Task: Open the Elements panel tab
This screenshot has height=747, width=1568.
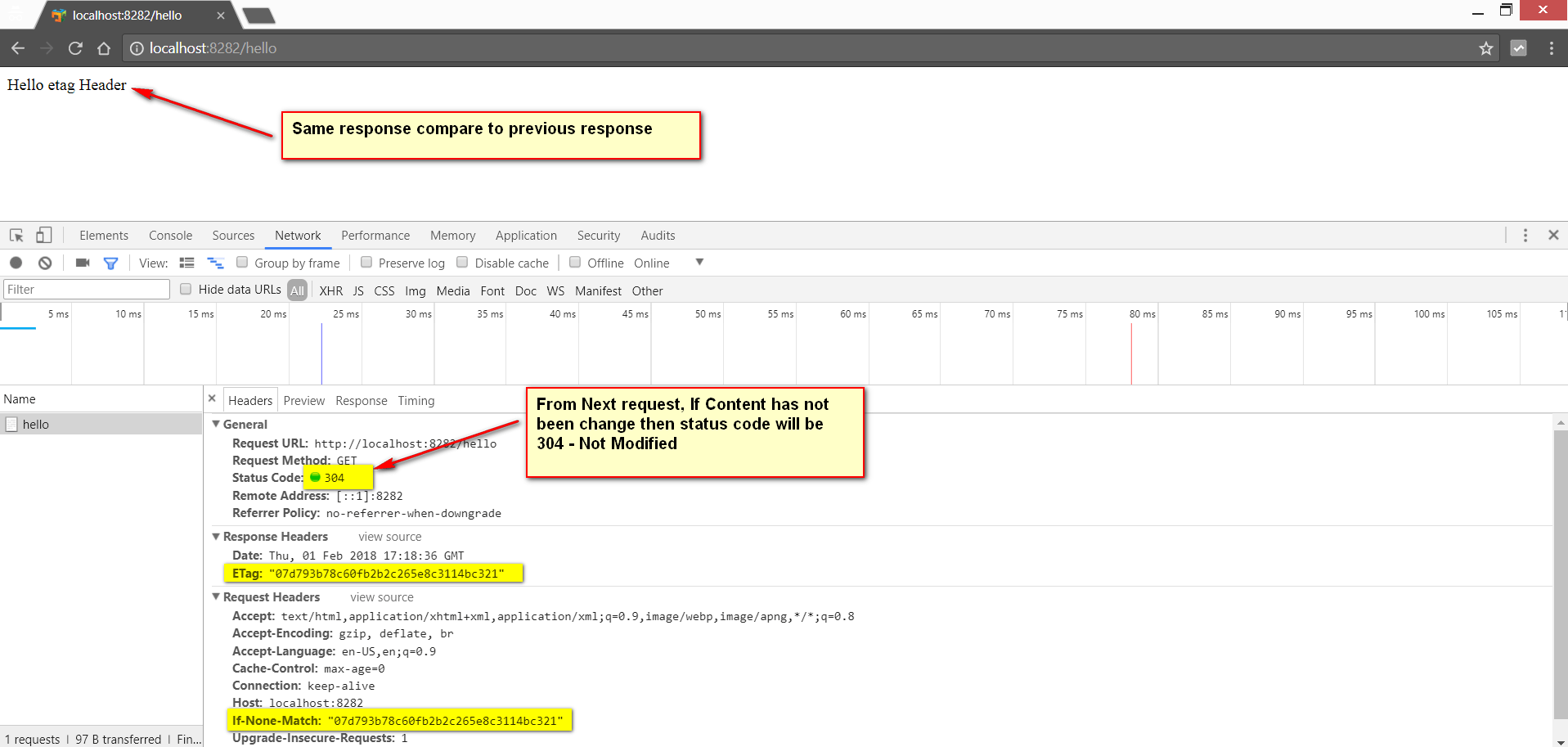Action: 104,236
